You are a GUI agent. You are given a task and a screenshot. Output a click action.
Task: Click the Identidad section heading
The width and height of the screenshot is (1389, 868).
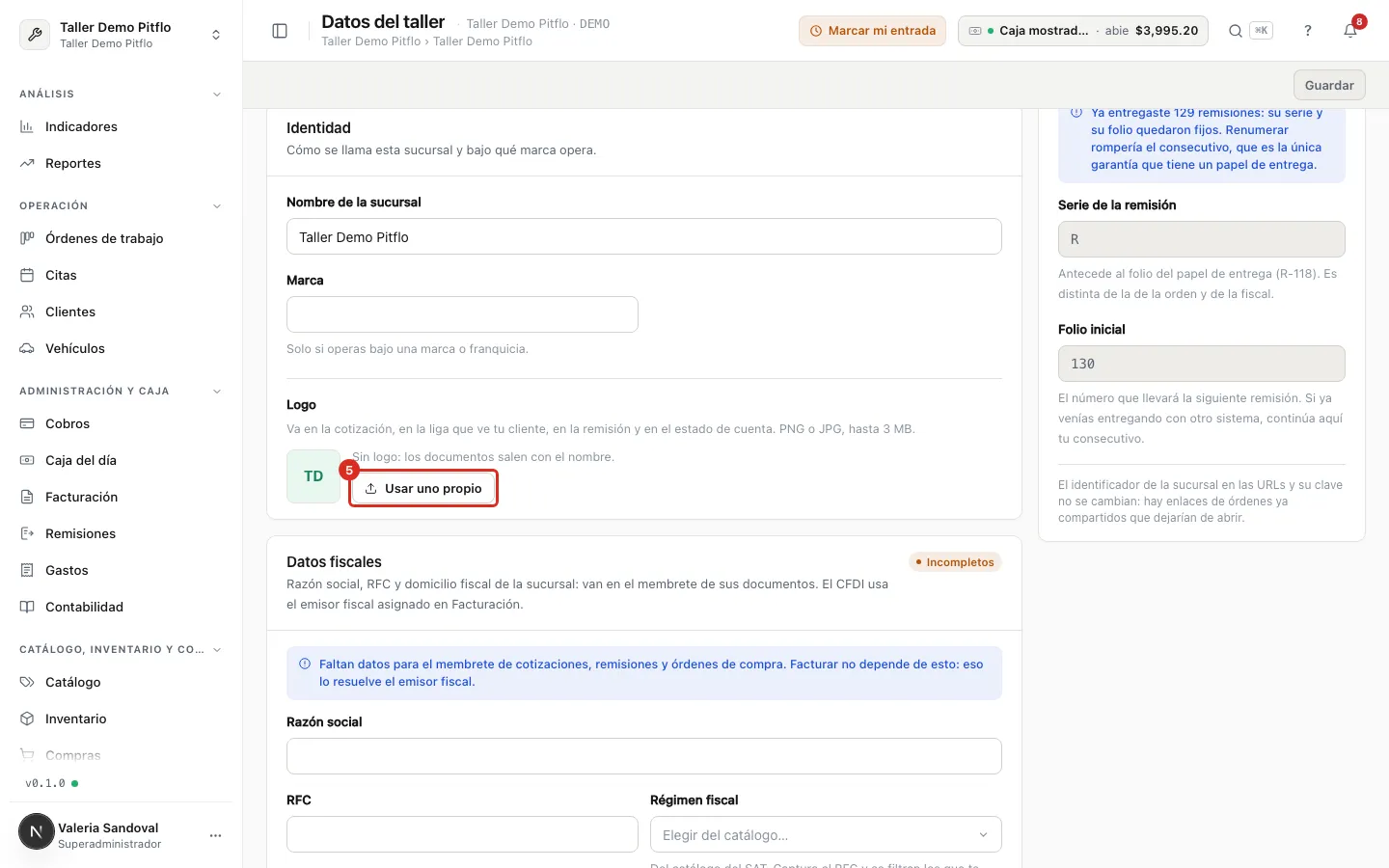[x=318, y=128]
